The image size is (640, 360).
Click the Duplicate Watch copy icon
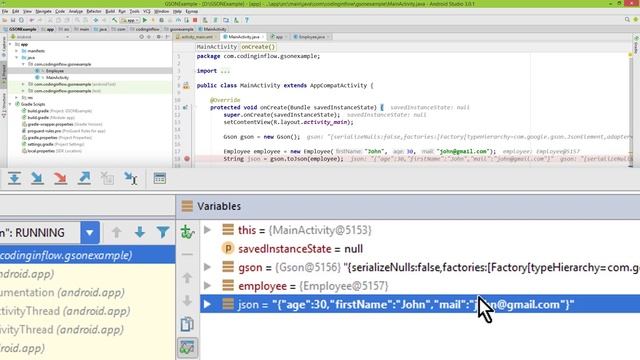click(187, 324)
